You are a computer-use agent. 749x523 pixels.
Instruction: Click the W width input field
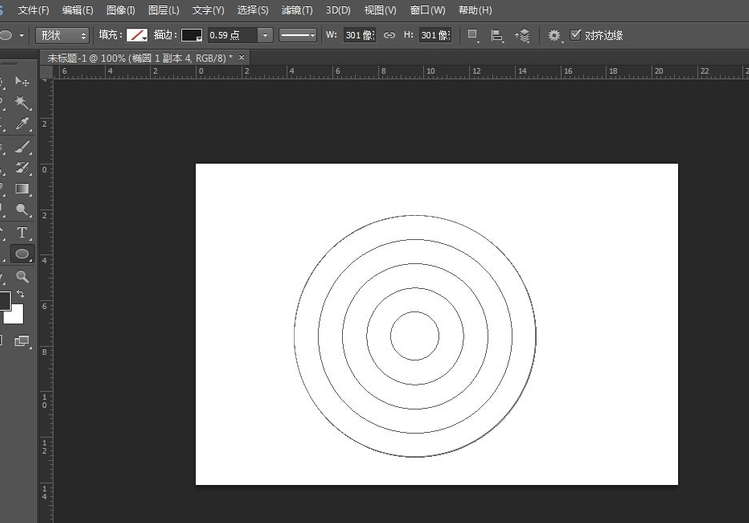(x=358, y=35)
